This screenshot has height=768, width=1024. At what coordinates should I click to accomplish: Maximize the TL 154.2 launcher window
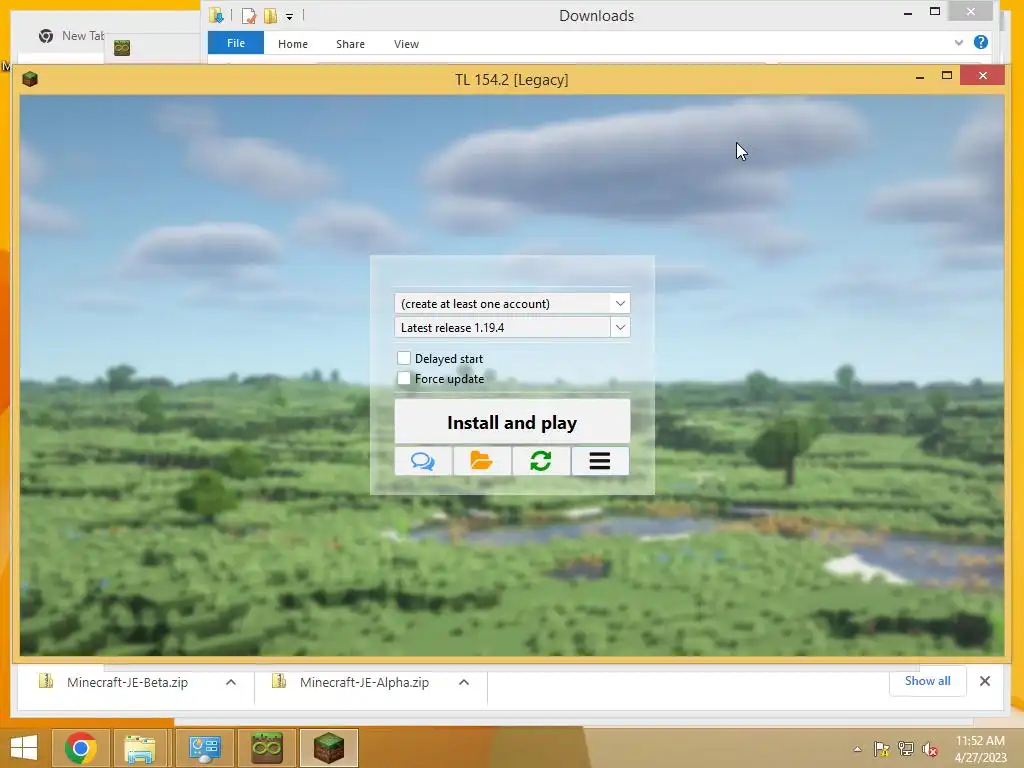tap(947, 76)
